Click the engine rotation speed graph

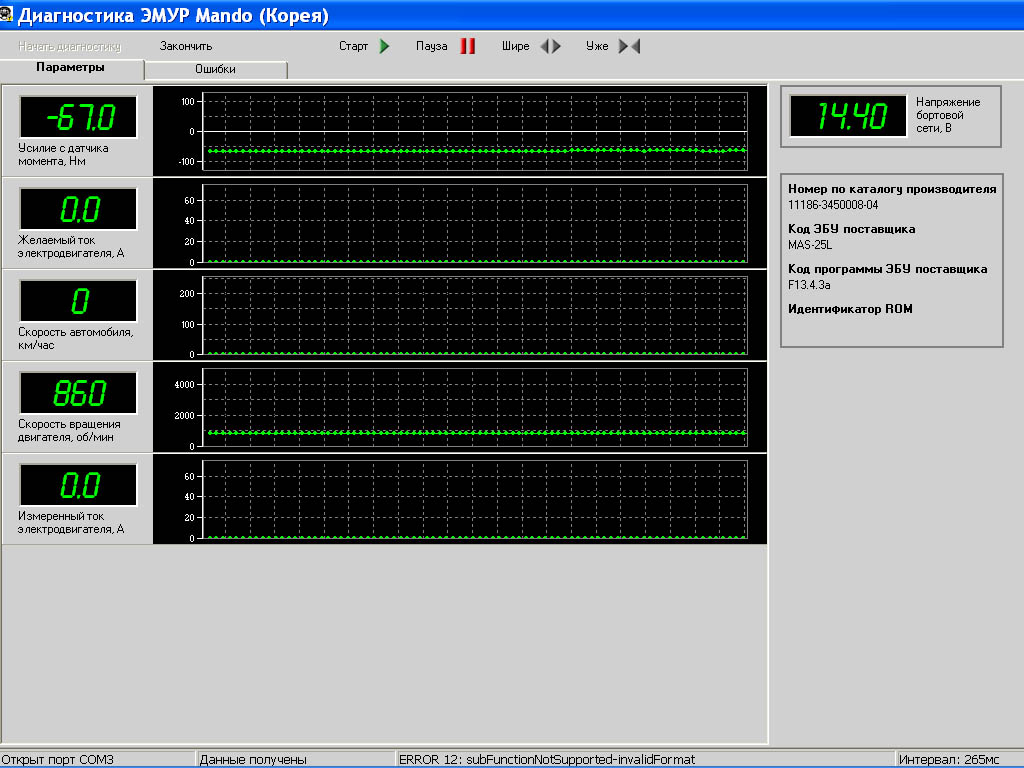coord(474,407)
